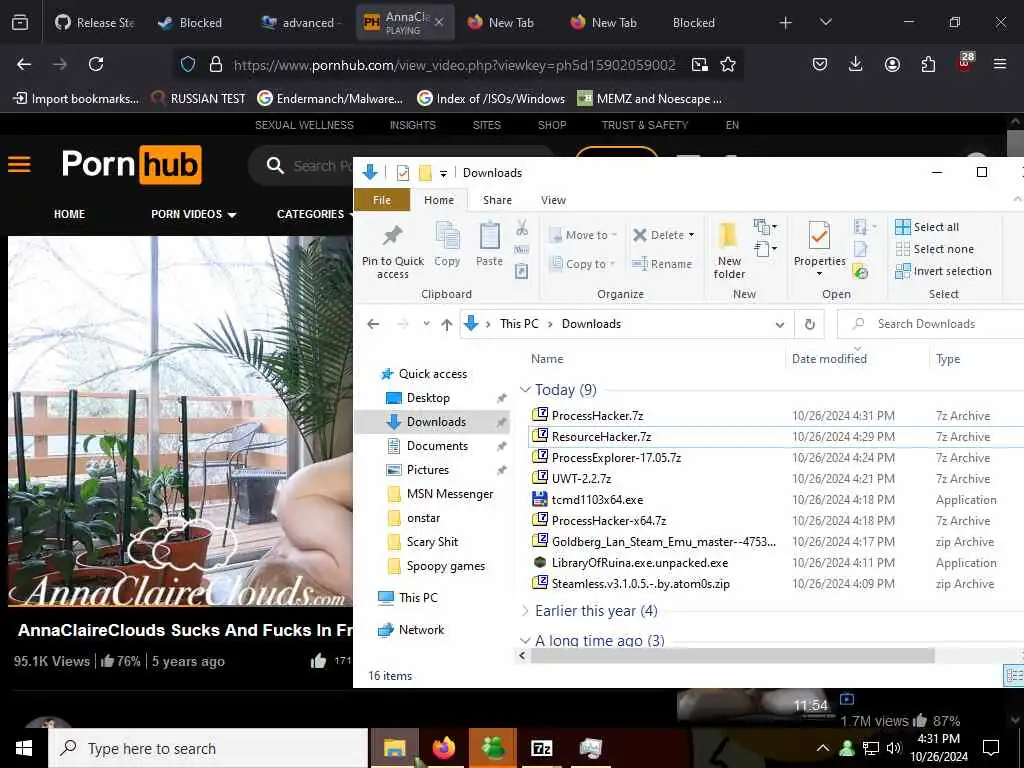The height and width of the screenshot is (768, 1024).
Task: Click Invert selection in the ribbon
Action: [943, 271]
